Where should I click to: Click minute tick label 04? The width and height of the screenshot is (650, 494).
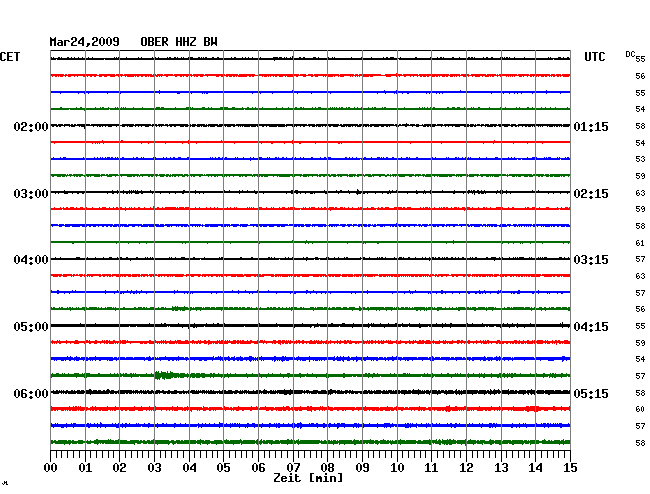189,468
